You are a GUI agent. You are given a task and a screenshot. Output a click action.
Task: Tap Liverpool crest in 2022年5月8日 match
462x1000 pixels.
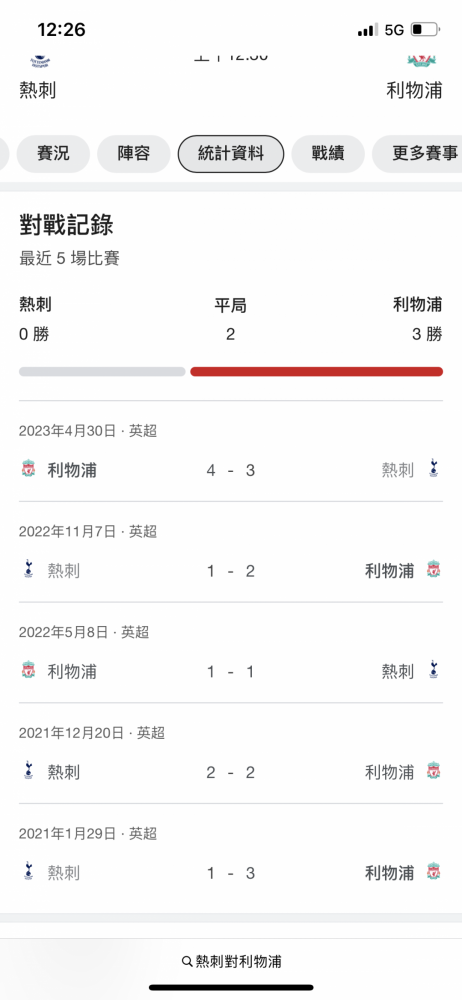(x=28, y=671)
